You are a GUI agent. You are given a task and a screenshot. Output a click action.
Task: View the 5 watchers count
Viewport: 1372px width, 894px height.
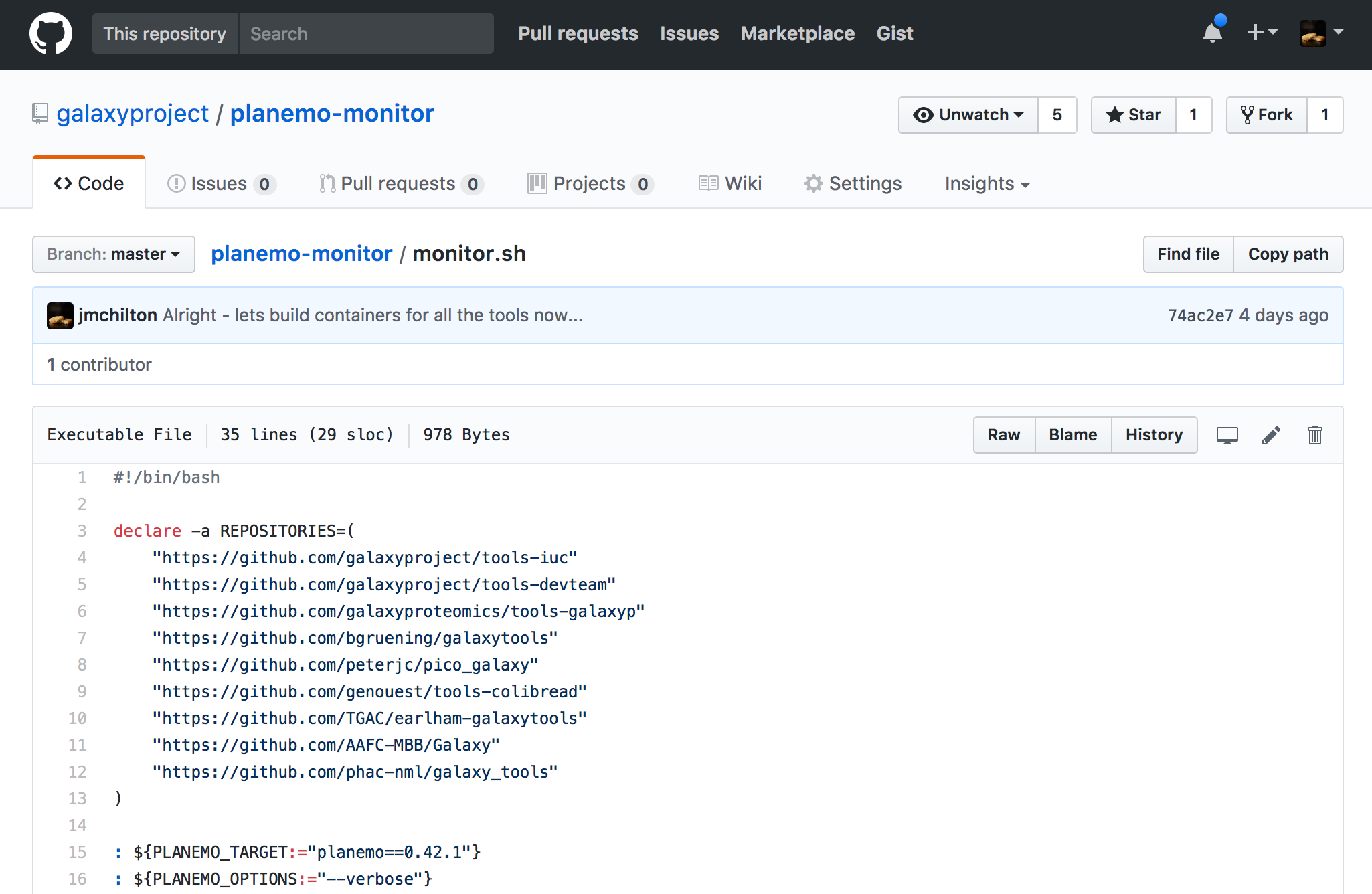[1057, 115]
